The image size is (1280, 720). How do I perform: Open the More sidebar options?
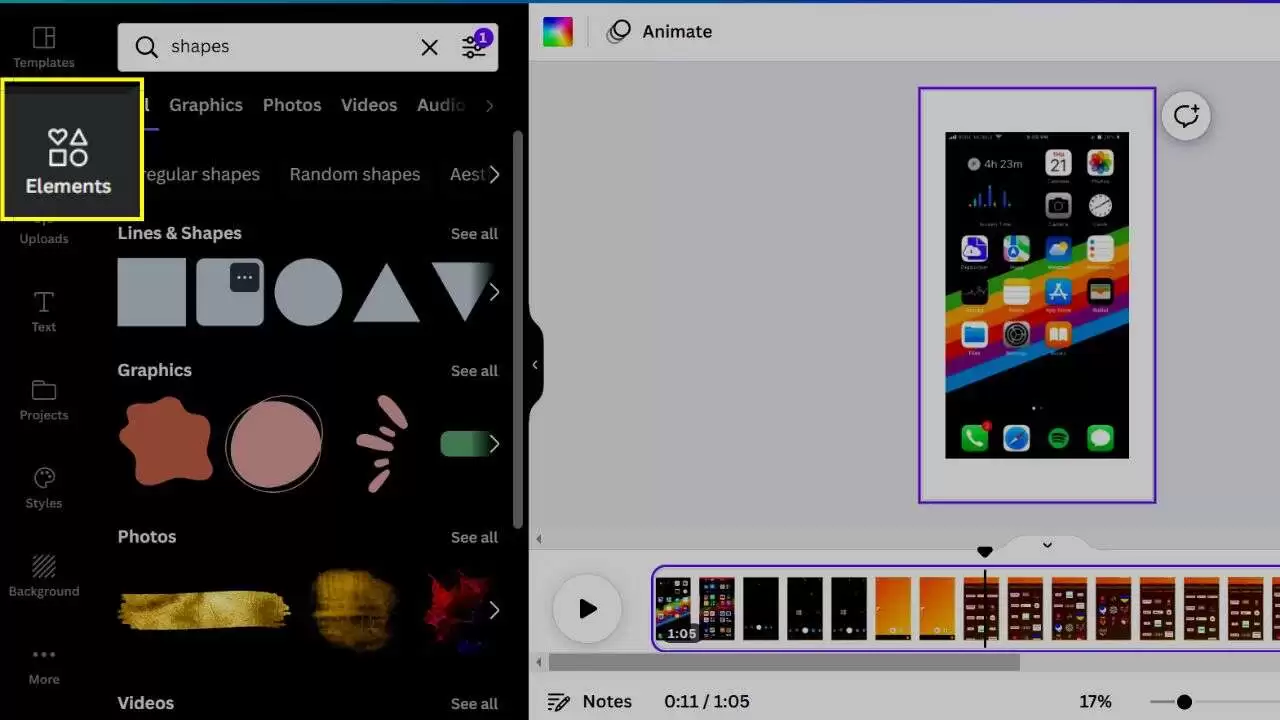[44, 665]
